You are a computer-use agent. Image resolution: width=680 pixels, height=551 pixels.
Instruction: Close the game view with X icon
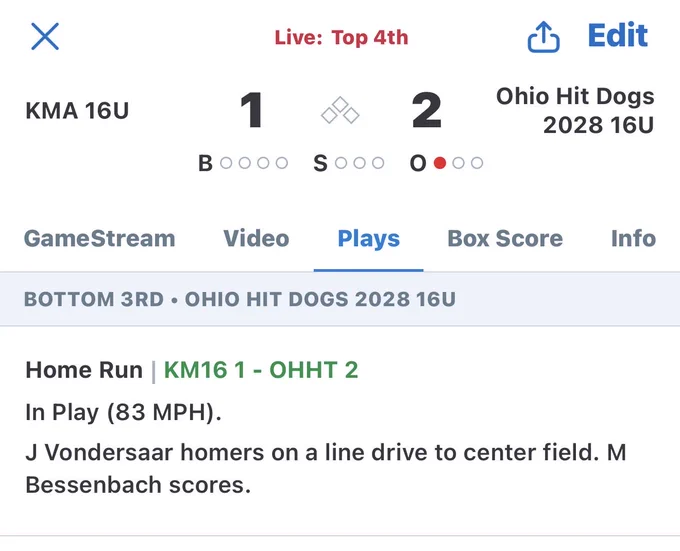(45, 36)
